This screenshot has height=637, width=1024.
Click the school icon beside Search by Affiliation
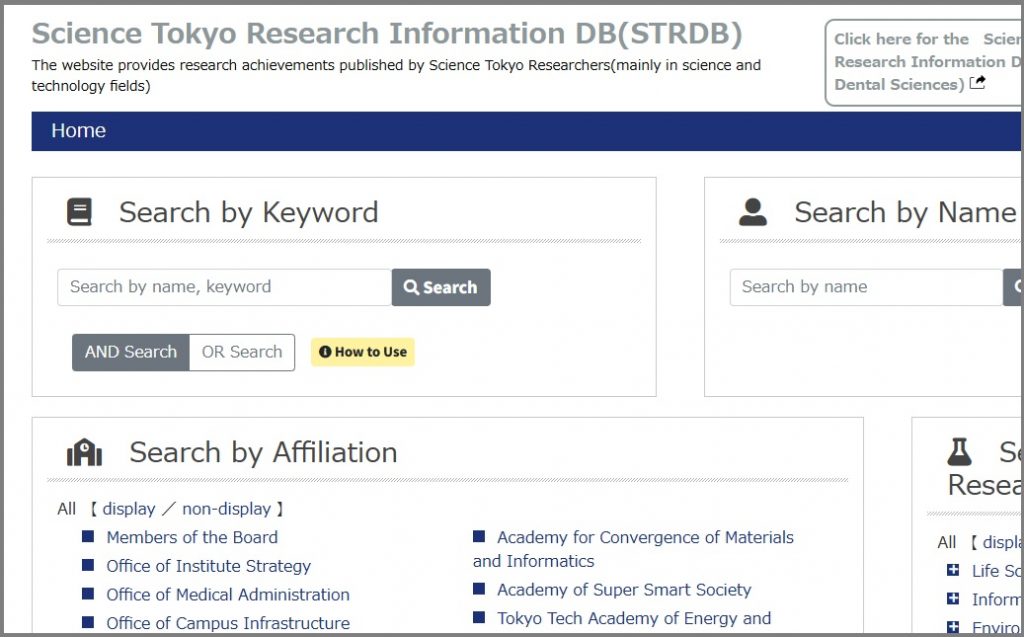(85, 453)
